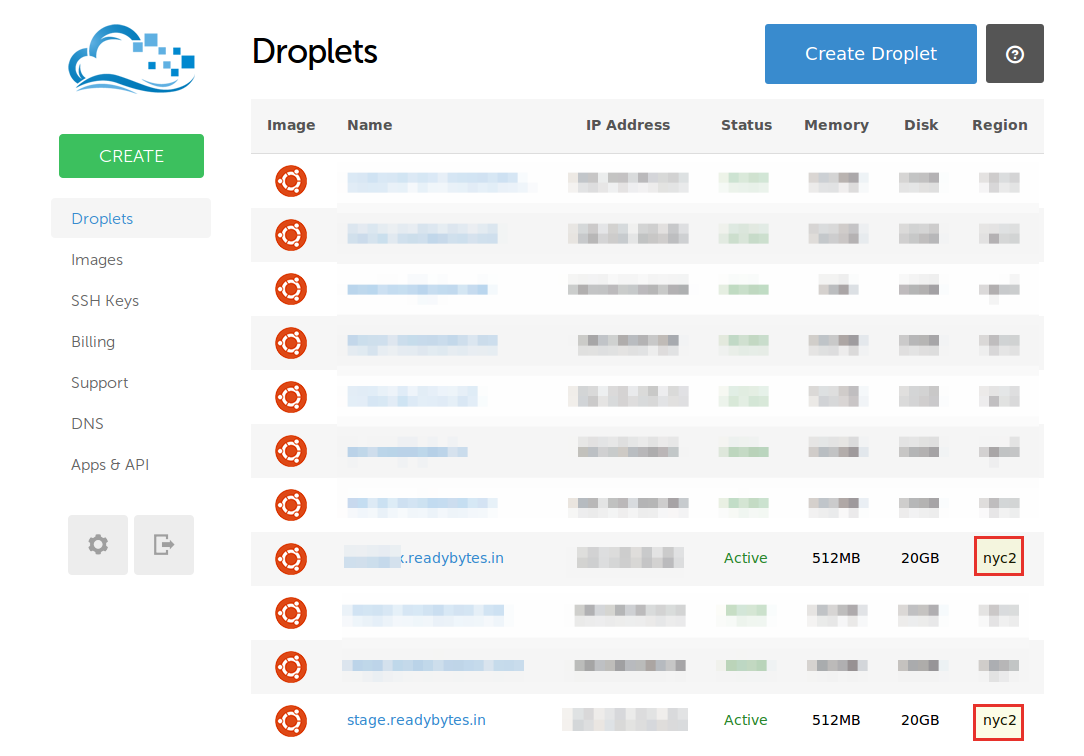Click the Status column header
This screenshot has width=1084, height=756.
(746, 125)
